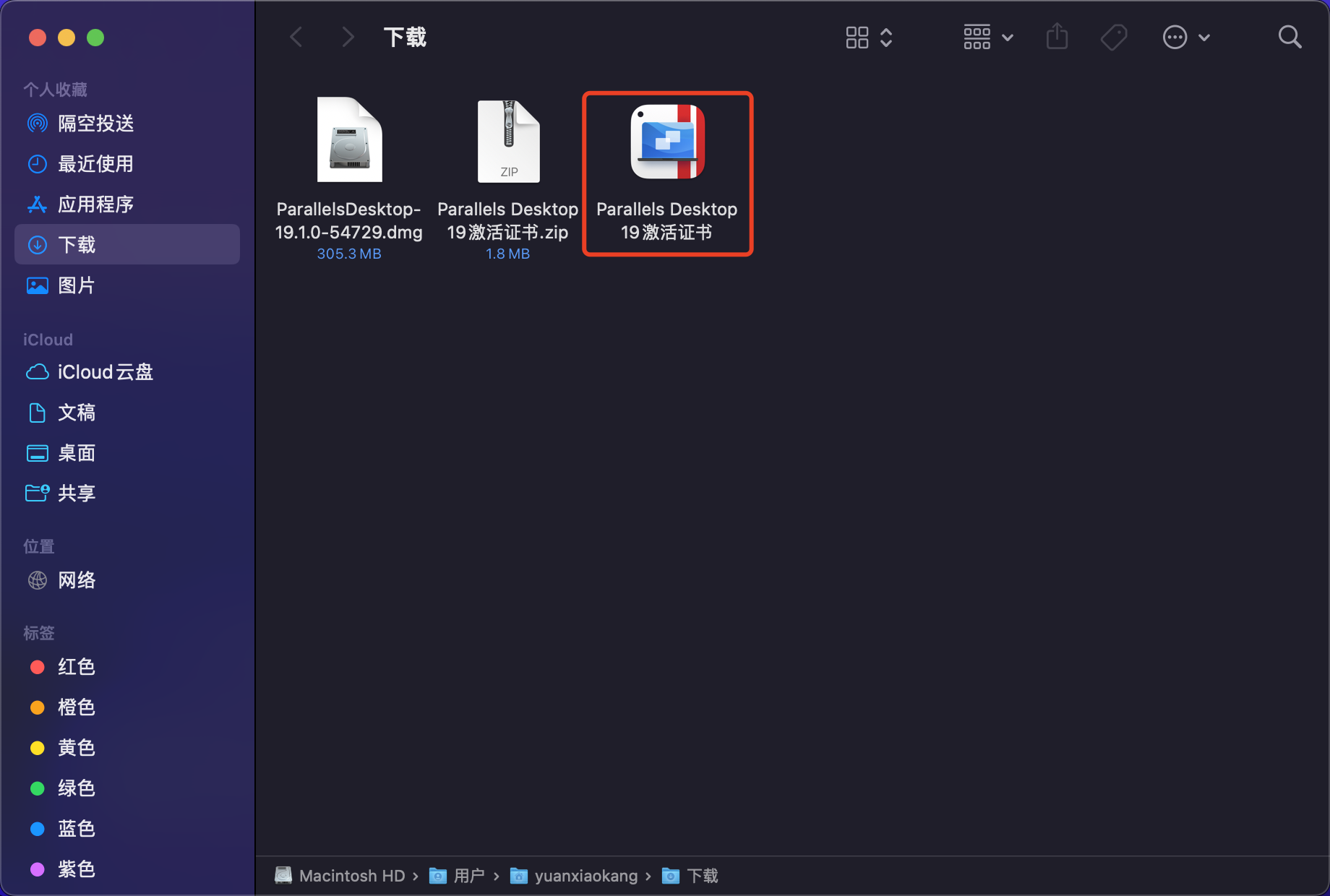The width and height of the screenshot is (1330, 896).
Task: Open iCloud云盘 in the sidebar
Action: pyautogui.click(x=127, y=372)
